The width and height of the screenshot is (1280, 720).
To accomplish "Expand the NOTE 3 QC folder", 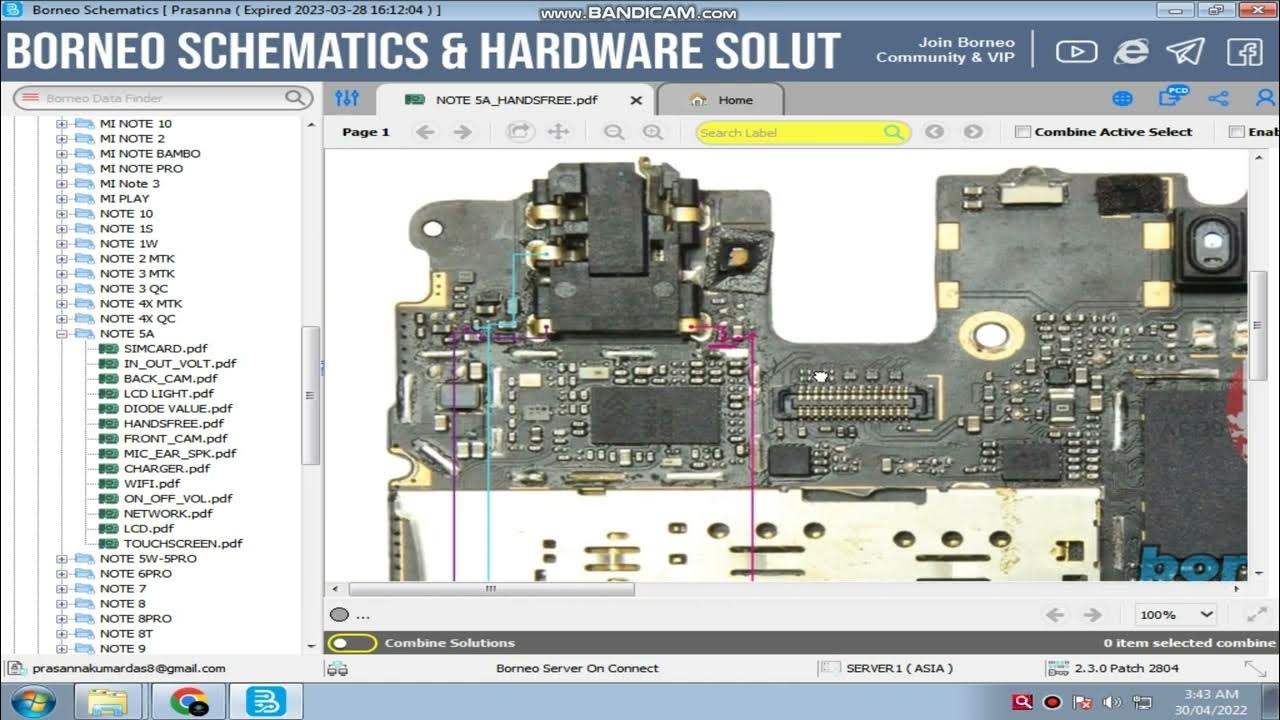I will pos(62,289).
